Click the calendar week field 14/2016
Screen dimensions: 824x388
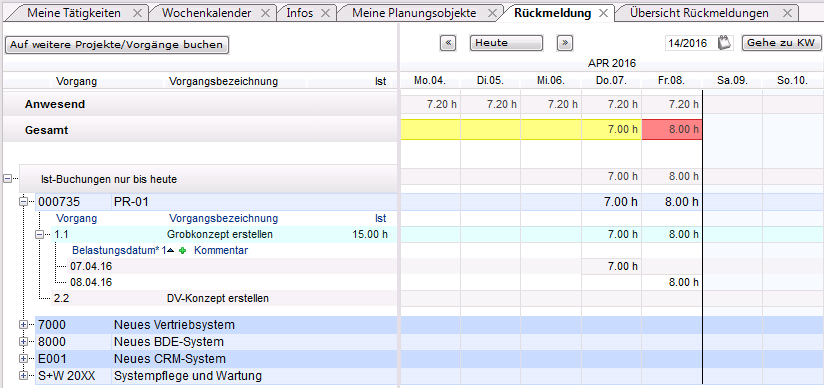click(x=691, y=43)
